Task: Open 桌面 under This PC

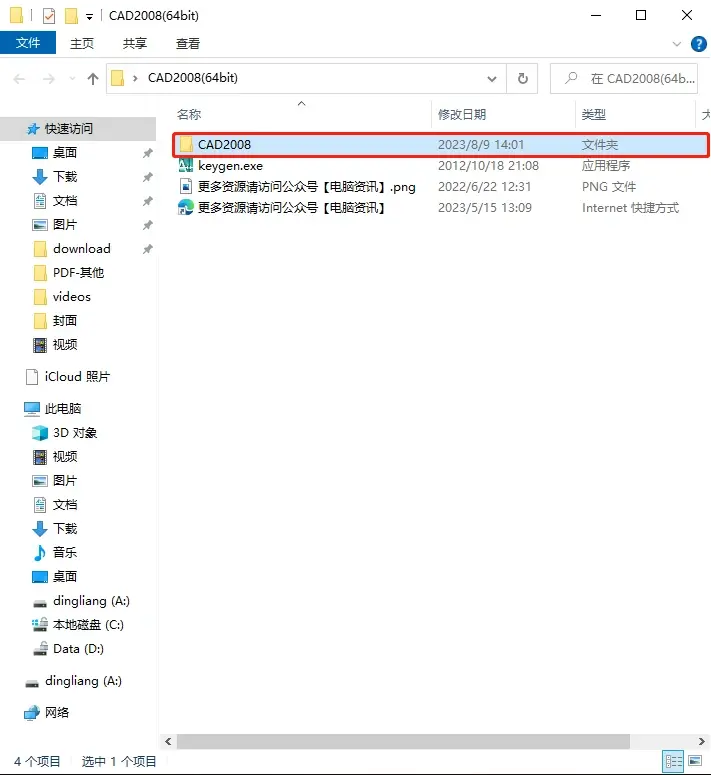Action: (x=65, y=577)
